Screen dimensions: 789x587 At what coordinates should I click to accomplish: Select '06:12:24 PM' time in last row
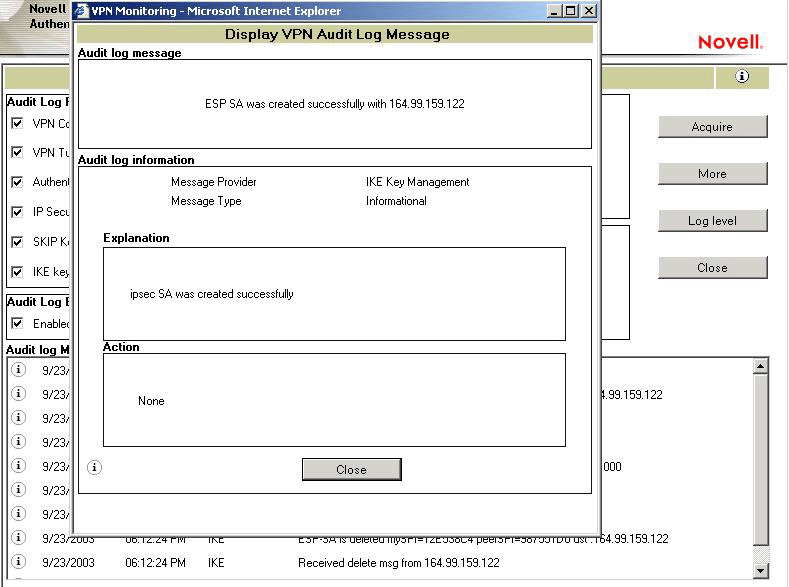pyautogui.click(x=155, y=563)
